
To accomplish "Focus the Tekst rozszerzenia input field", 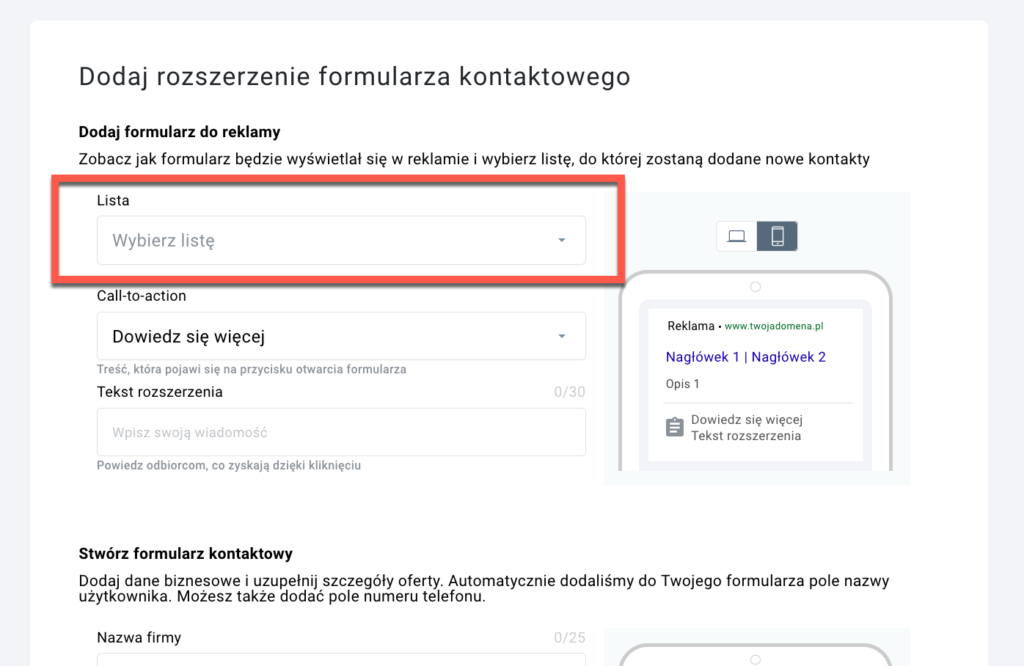I will point(341,432).
